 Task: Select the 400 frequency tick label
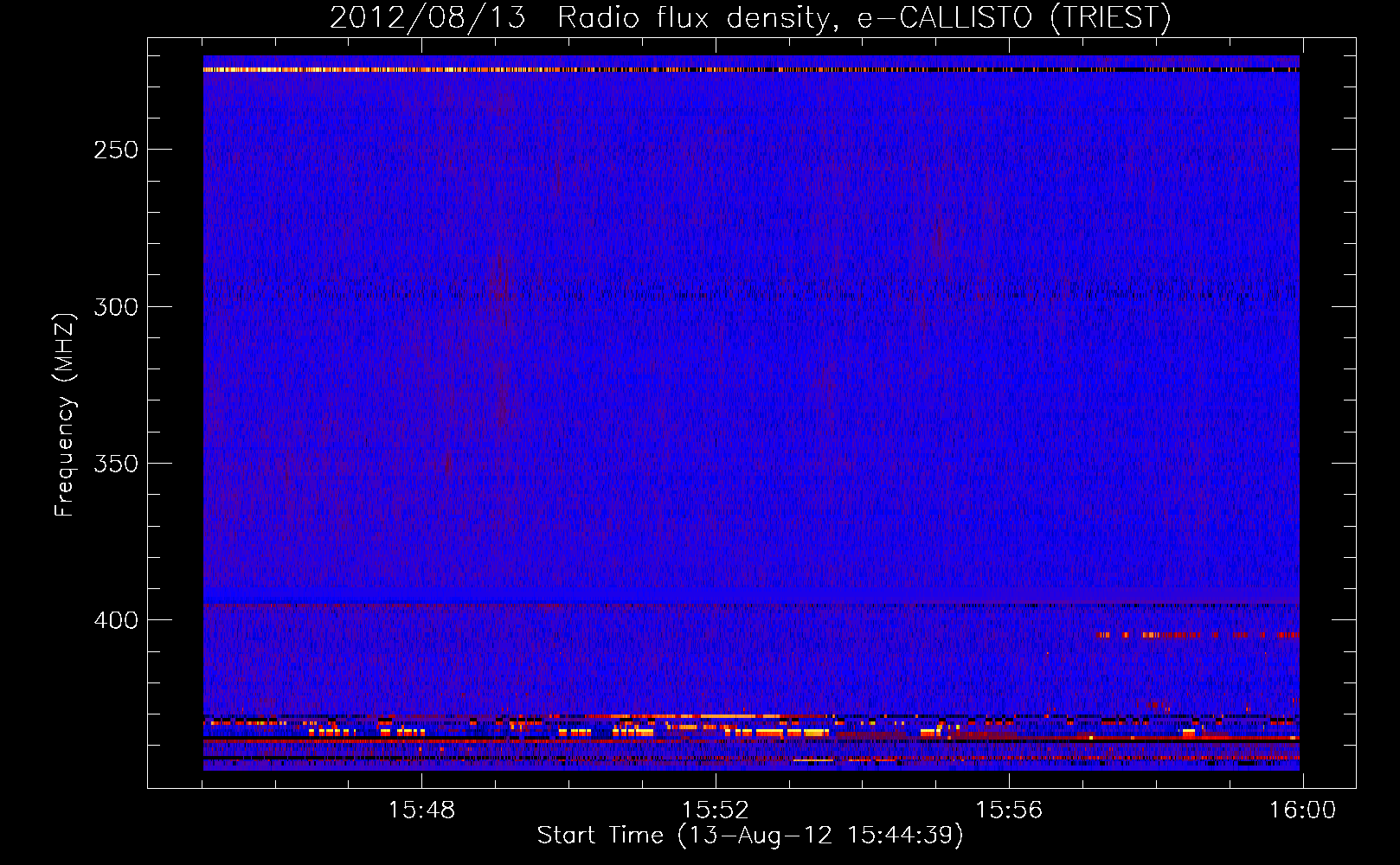pyautogui.click(x=116, y=620)
